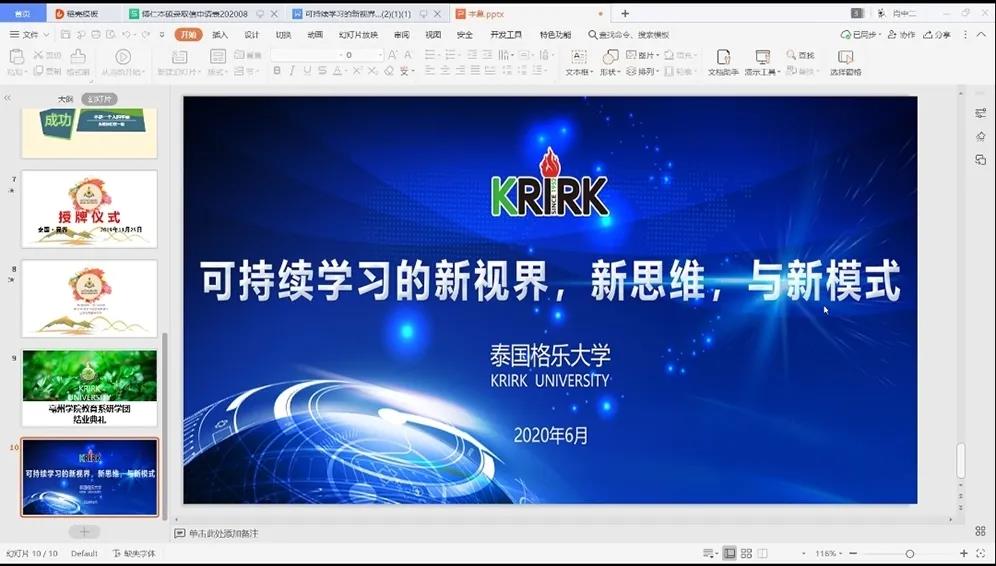This screenshot has height=566, width=996.
Task: Click the command search box
Action: (x=629, y=34)
